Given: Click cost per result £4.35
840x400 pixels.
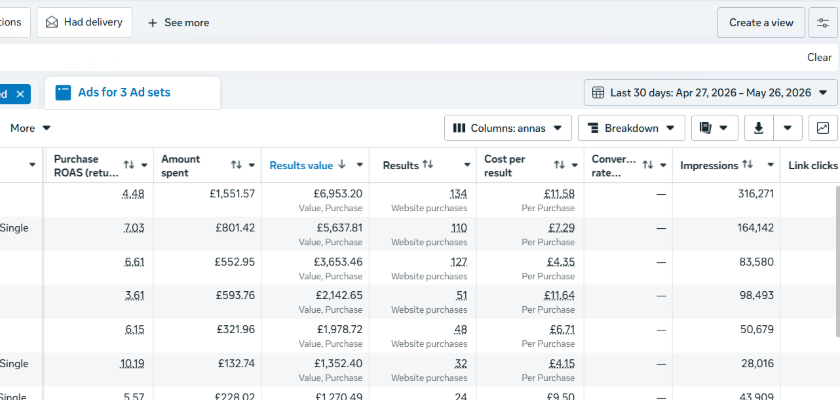Looking at the screenshot, I should pyautogui.click(x=561, y=262).
